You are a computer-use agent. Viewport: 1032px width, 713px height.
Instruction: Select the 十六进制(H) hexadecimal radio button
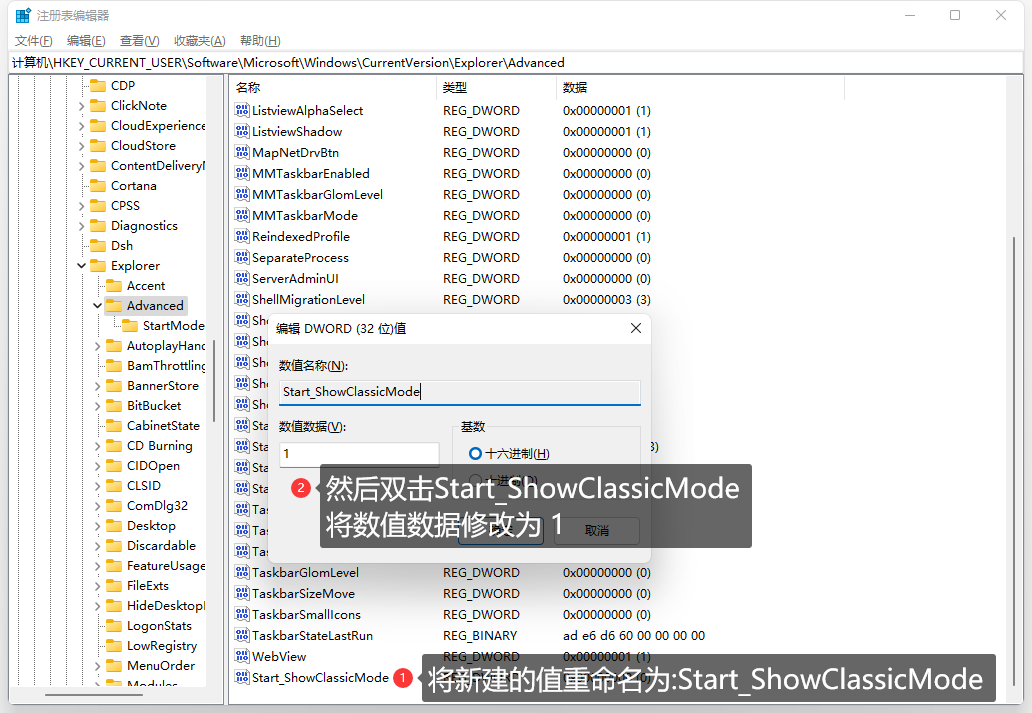[475, 454]
